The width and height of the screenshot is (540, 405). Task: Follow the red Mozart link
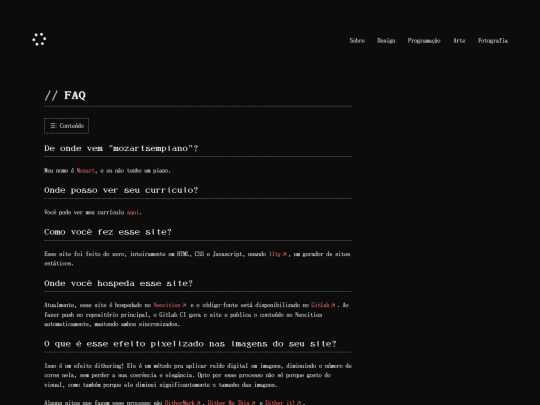85,170
